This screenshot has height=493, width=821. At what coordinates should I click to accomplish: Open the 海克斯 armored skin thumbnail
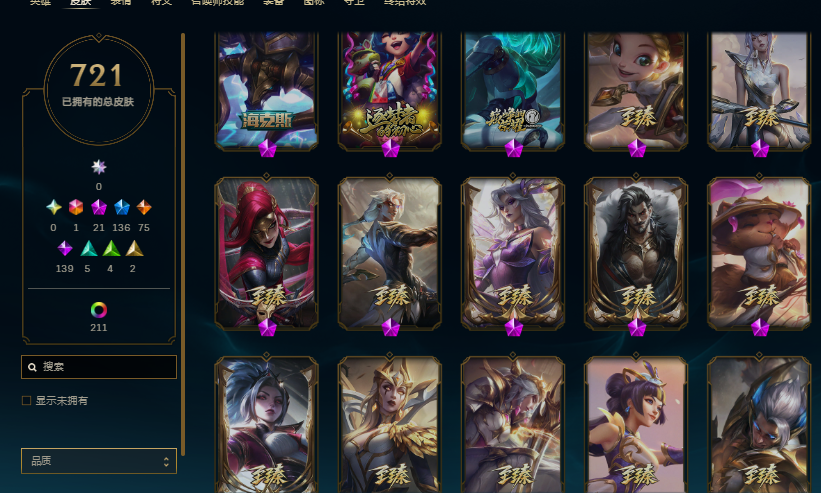pyautogui.click(x=267, y=90)
